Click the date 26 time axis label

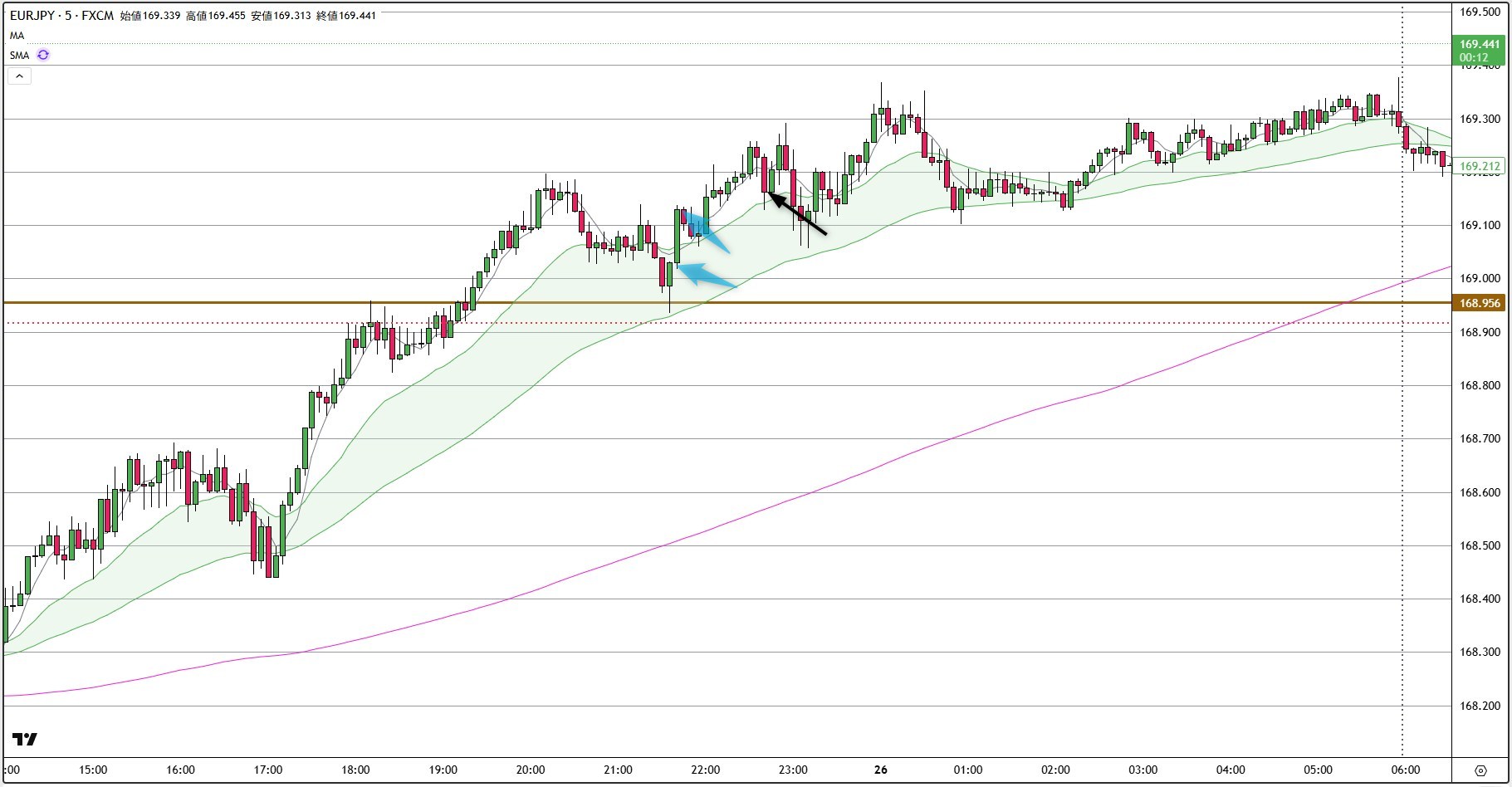881,770
